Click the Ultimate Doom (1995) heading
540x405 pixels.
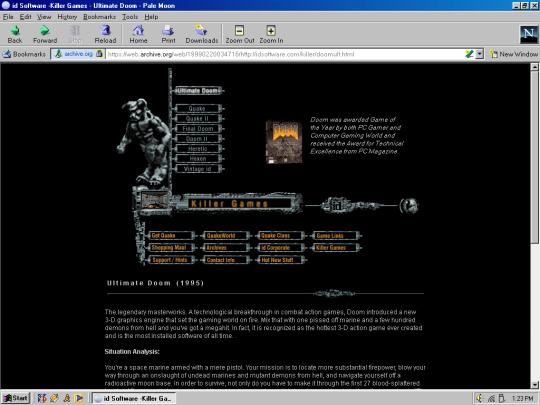(x=155, y=283)
